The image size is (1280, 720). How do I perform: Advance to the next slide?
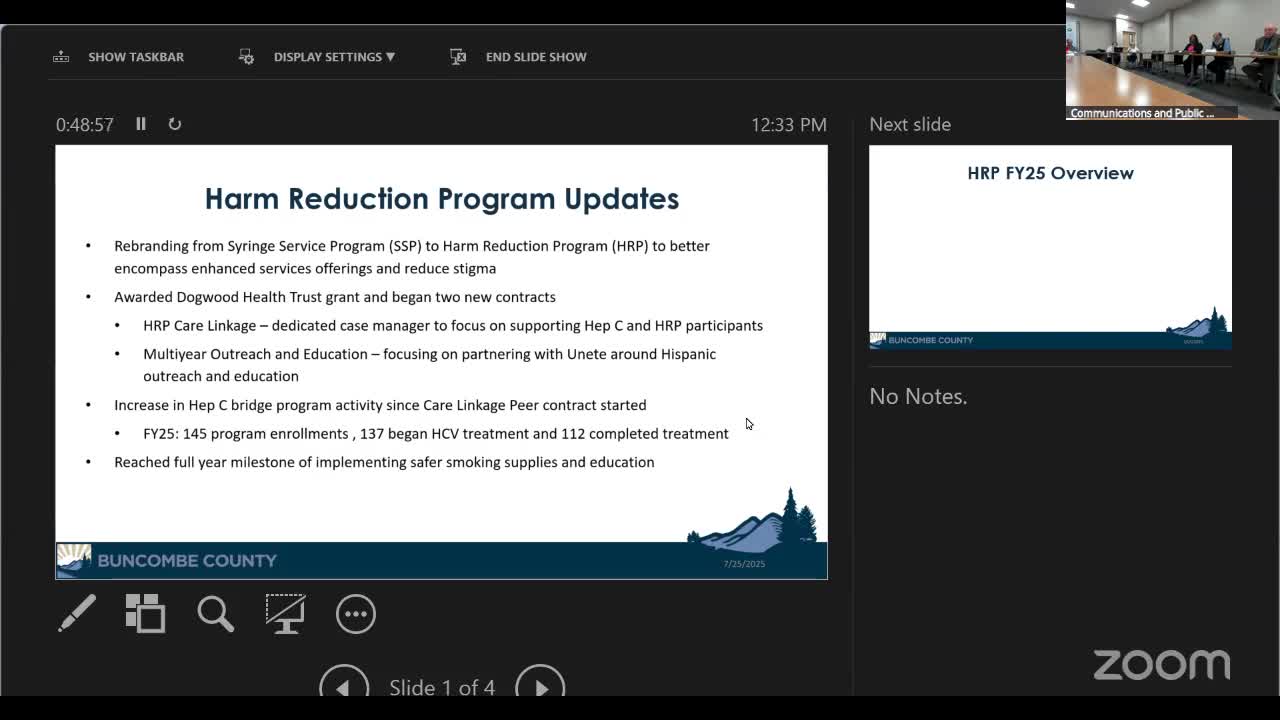540,686
